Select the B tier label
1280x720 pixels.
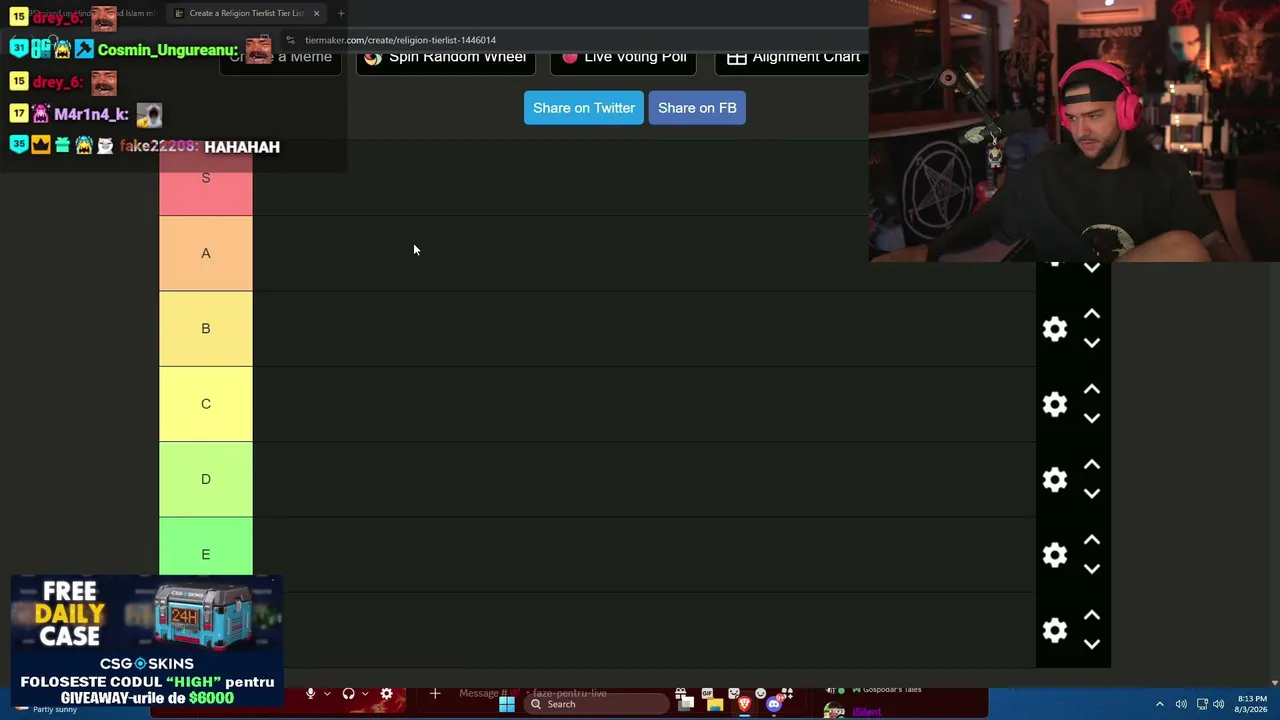[206, 328]
